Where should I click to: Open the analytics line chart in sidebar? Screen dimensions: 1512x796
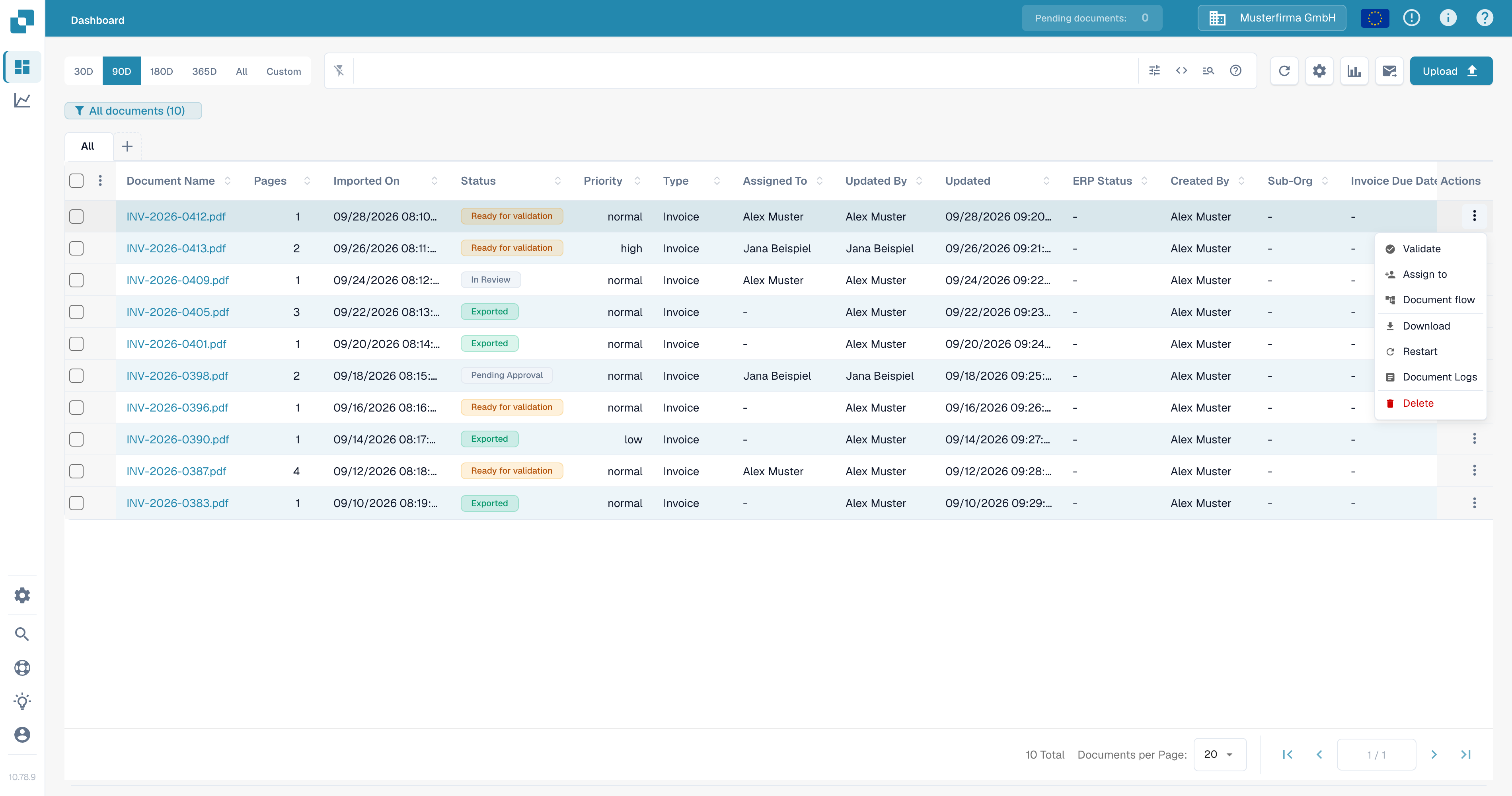(x=22, y=100)
